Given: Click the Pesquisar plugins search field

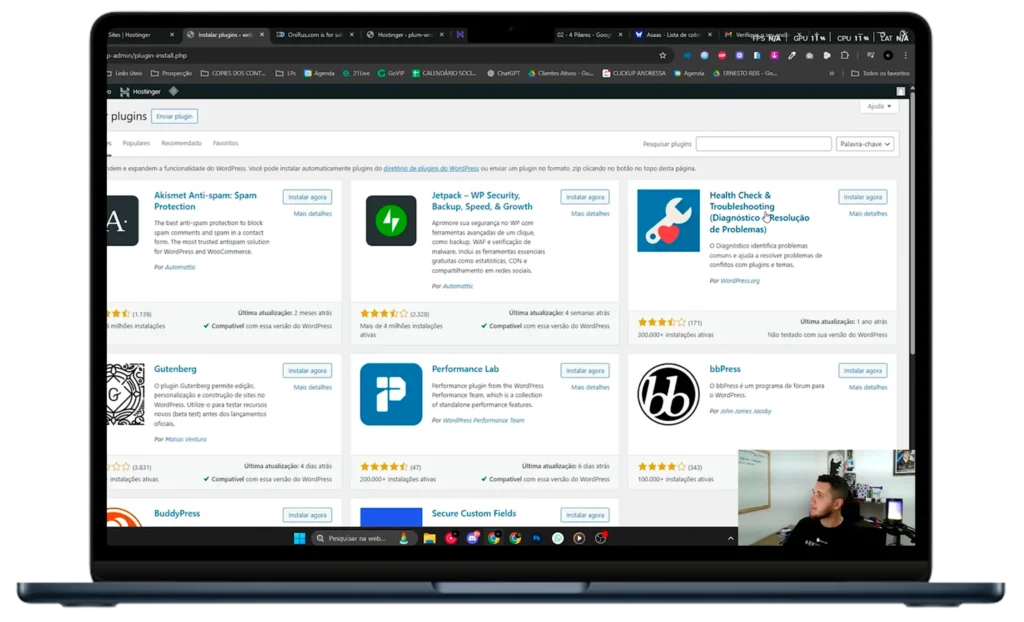Looking at the screenshot, I should click(x=763, y=144).
